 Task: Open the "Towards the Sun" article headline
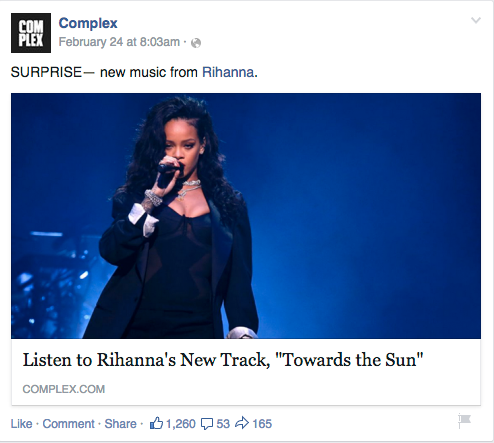[223, 360]
